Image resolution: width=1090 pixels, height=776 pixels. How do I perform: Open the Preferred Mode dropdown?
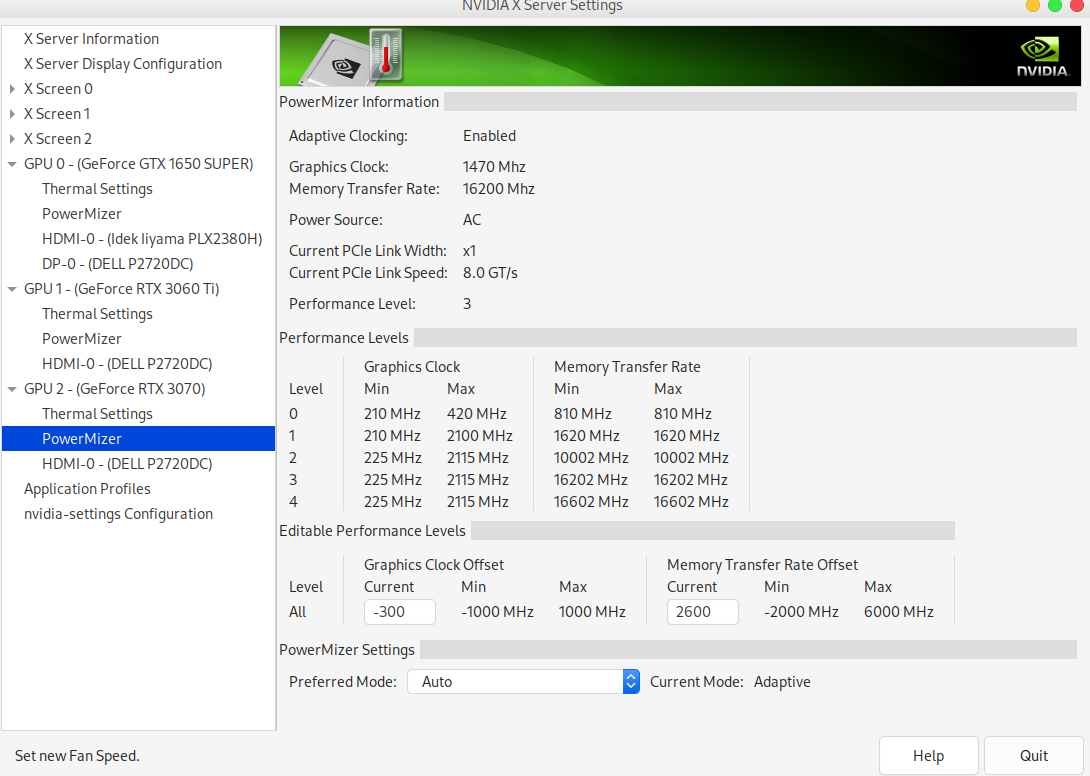coord(523,682)
